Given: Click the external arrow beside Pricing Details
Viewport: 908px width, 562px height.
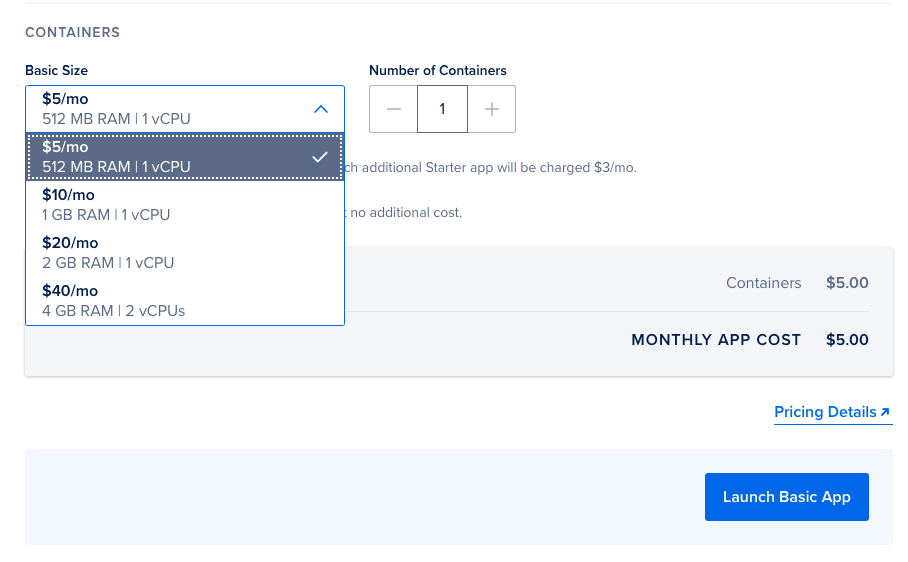Looking at the screenshot, I should point(885,412).
